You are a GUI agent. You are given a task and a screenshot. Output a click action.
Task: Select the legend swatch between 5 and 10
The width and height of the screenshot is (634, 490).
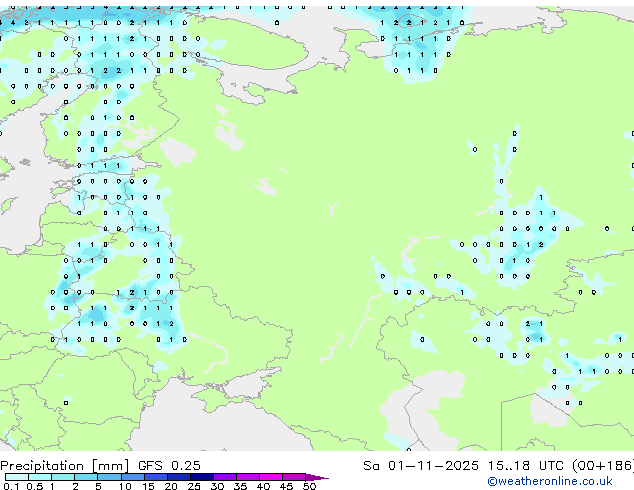[x=109, y=477]
